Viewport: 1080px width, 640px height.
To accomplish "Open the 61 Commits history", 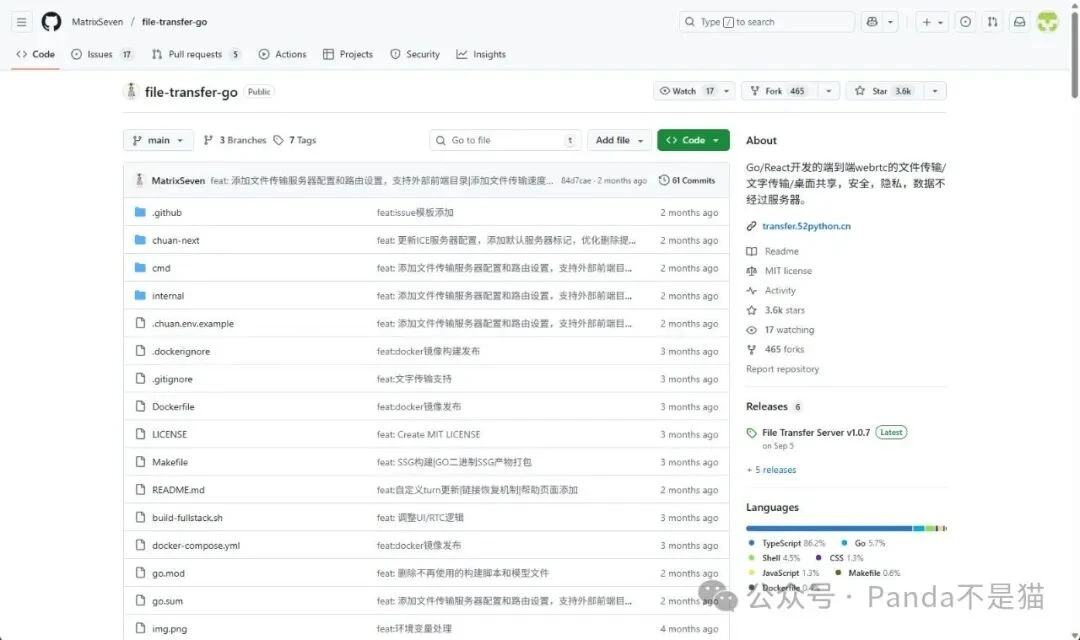I will pyautogui.click(x=687, y=181).
